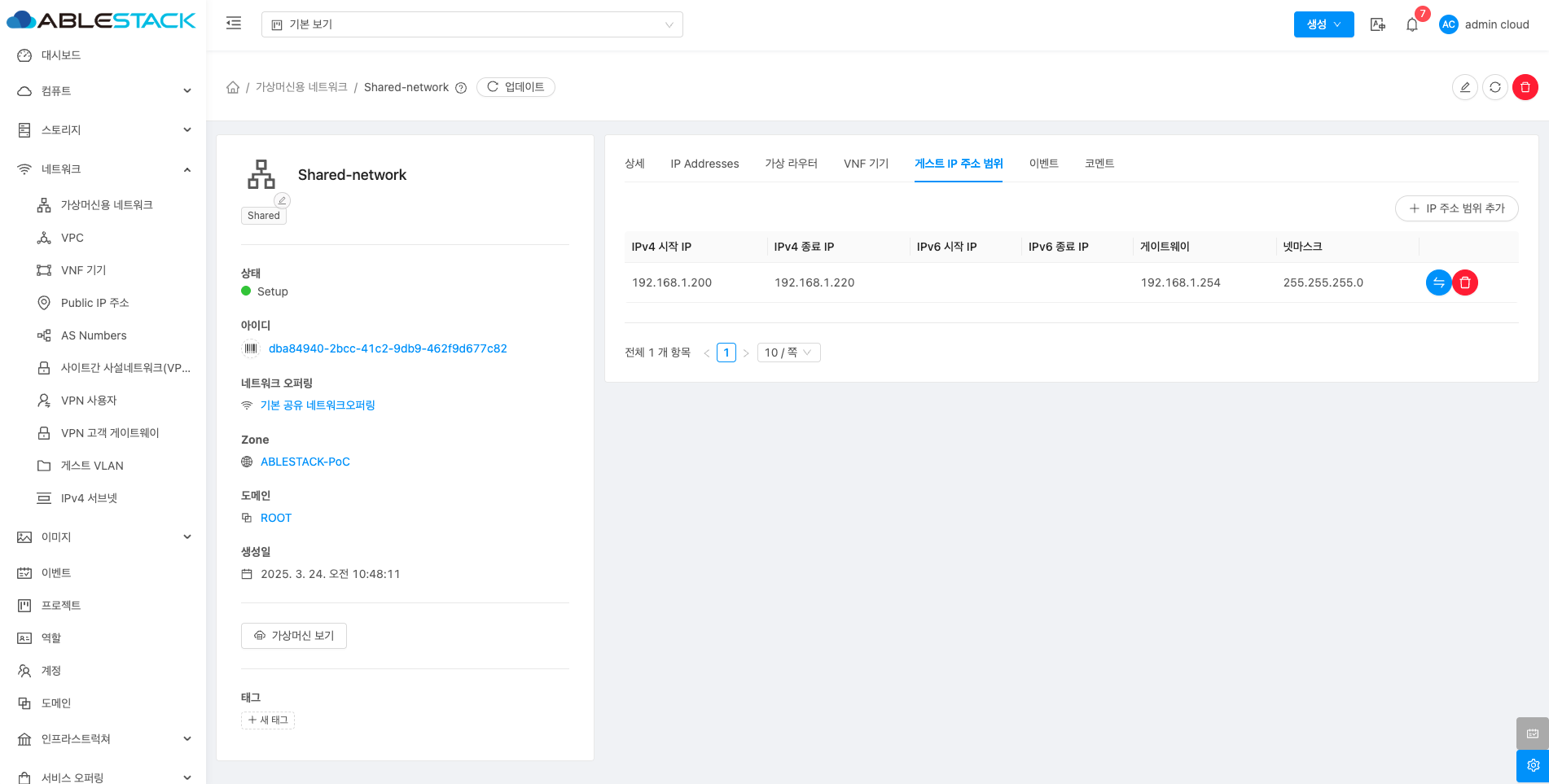Click the restart network refresh icon
The height and width of the screenshot is (784, 1549).
click(1494, 87)
